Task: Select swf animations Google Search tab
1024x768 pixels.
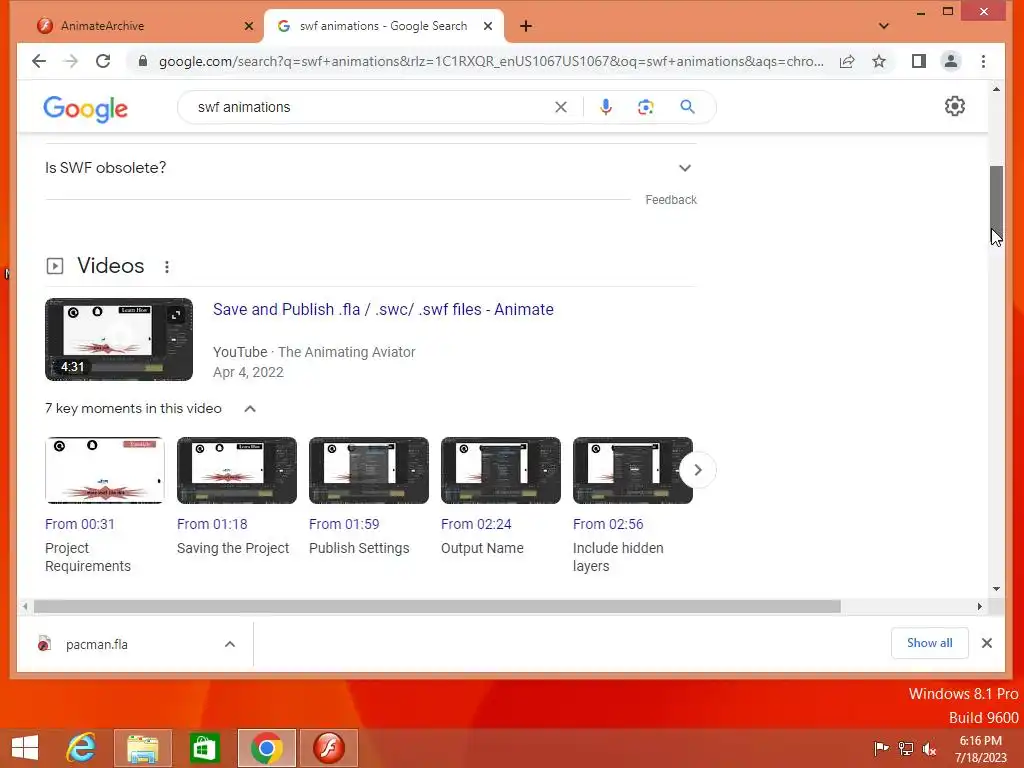Action: (384, 26)
